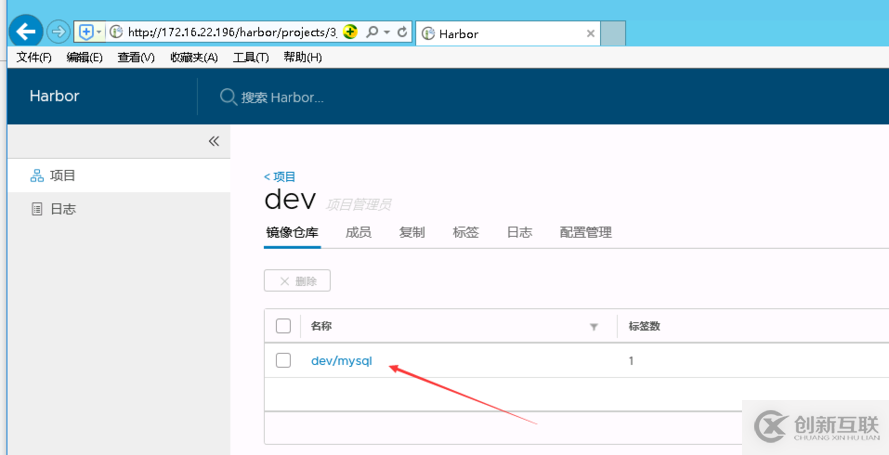Open the blue shield plus icon

pos(85,32)
